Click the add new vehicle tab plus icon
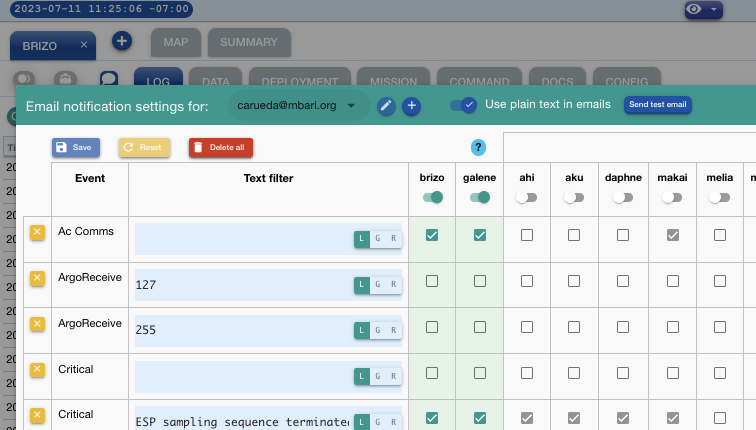The width and height of the screenshot is (756, 430). point(121,41)
